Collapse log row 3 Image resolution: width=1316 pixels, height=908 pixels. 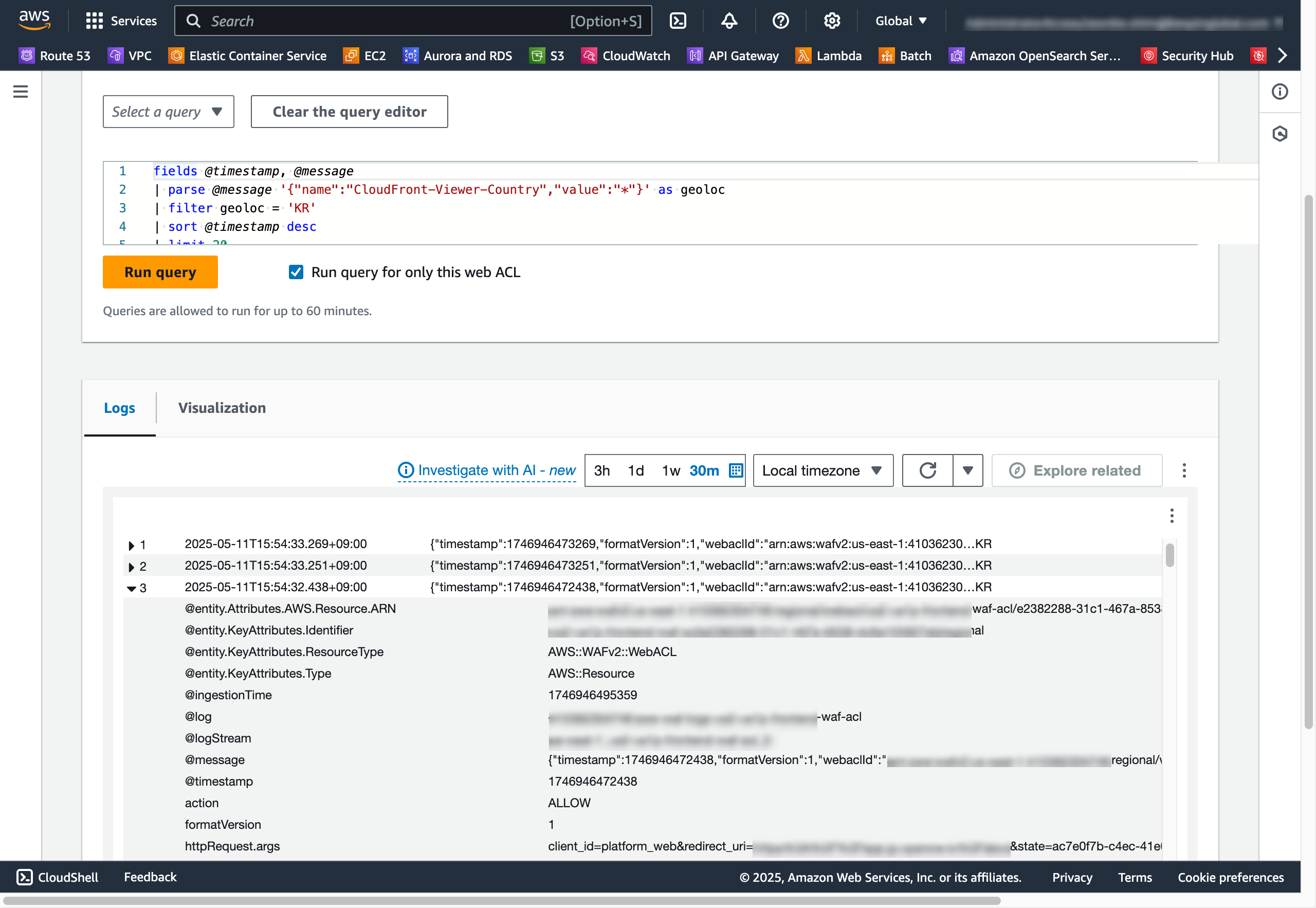tap(132, 589)
